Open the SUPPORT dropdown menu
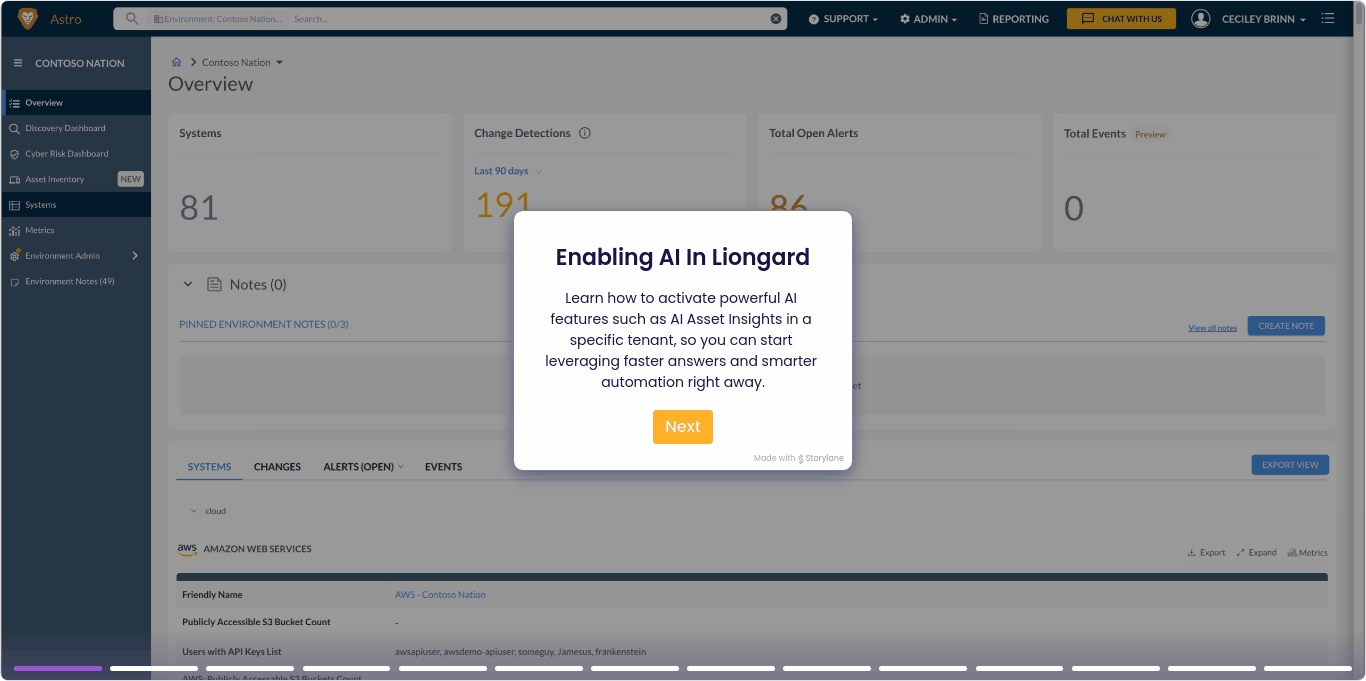The image size is (1366, 681). tap(843, 19)
